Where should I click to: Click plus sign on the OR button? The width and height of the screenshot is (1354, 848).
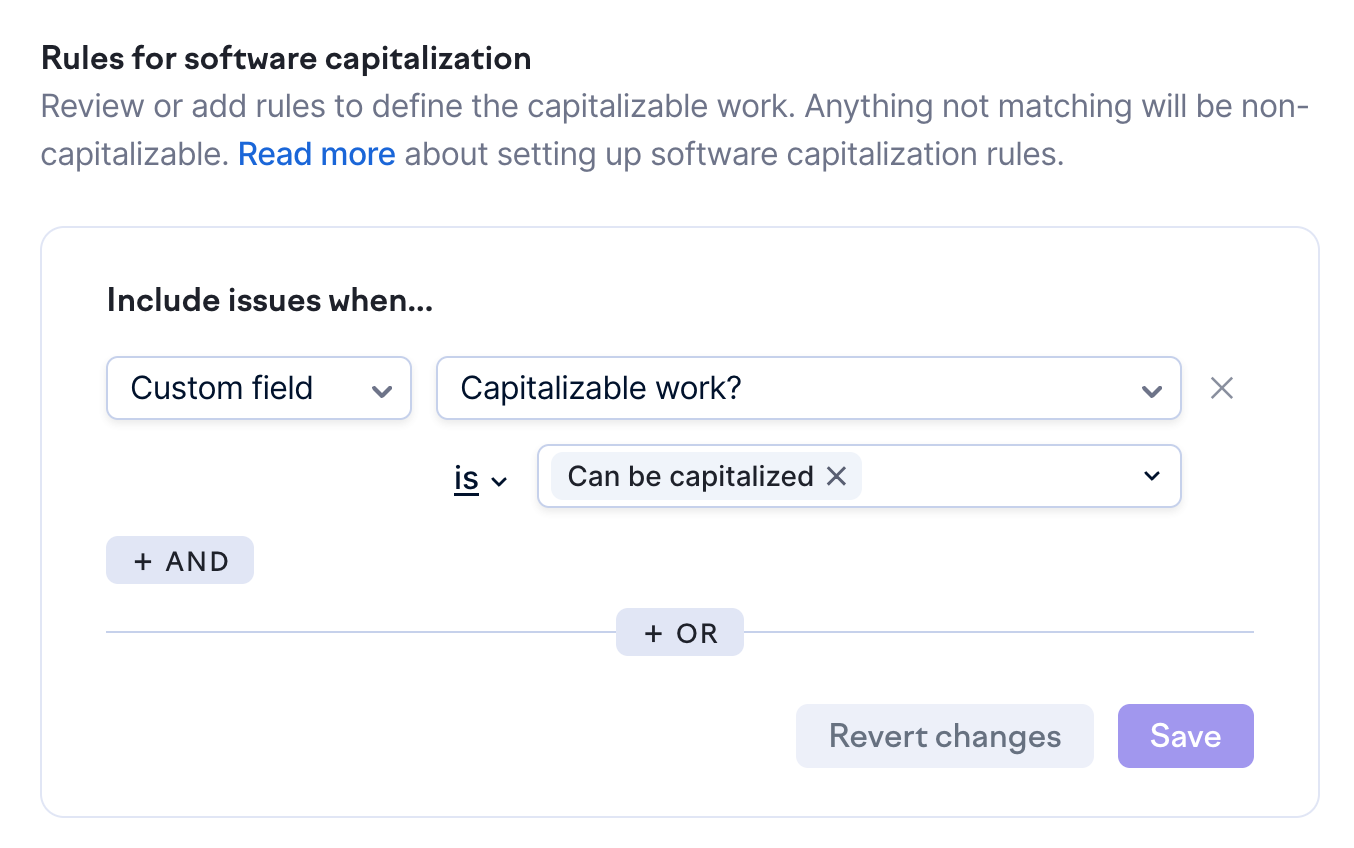tap(653, 633)
